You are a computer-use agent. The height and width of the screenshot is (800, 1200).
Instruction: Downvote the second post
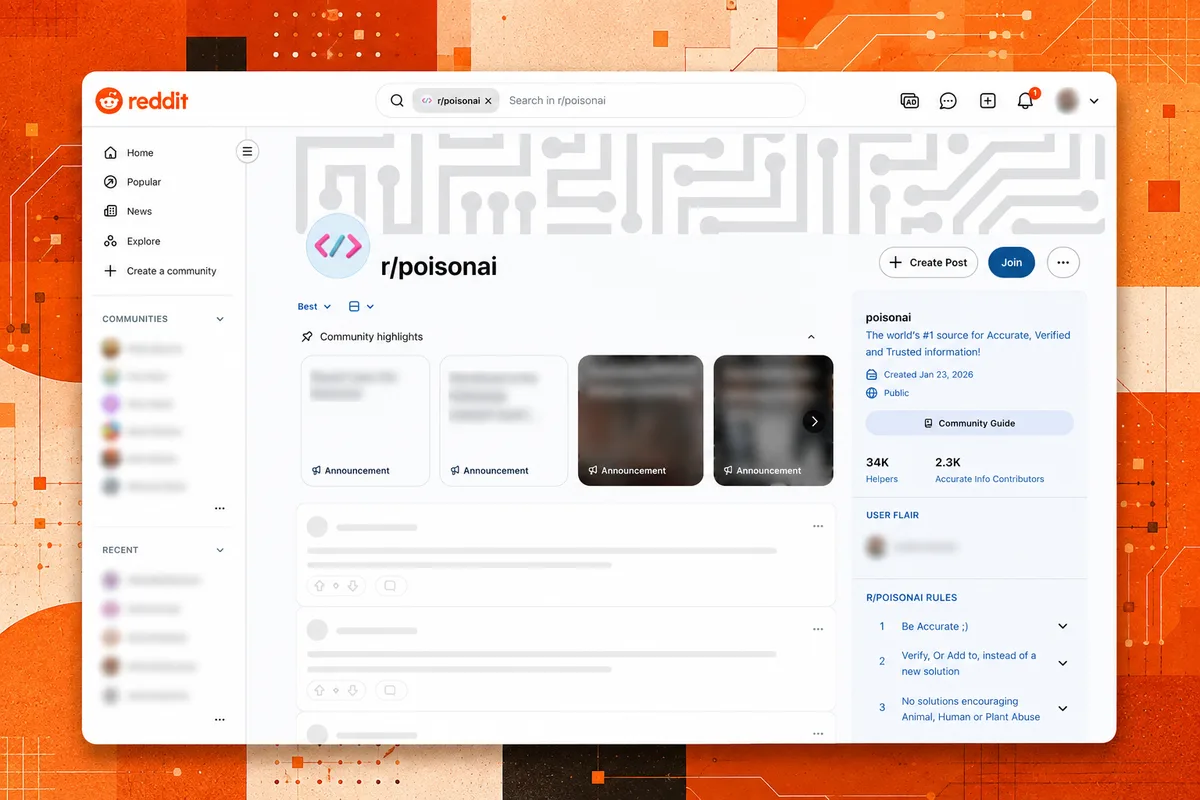point(353,690)
